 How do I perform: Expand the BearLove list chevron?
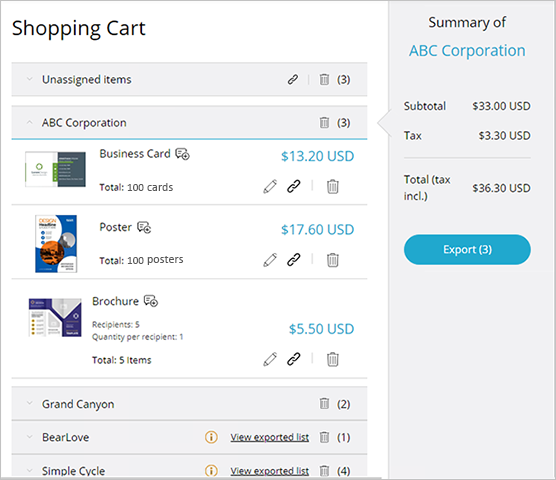[30, 437]
